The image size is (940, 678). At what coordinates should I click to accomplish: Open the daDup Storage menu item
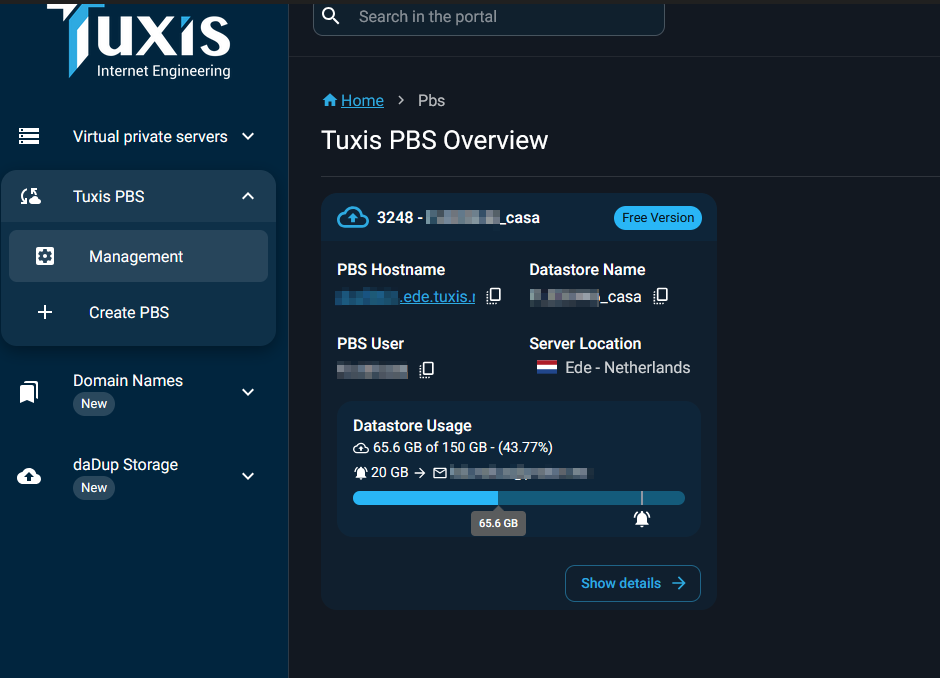(x=138, y=476)
